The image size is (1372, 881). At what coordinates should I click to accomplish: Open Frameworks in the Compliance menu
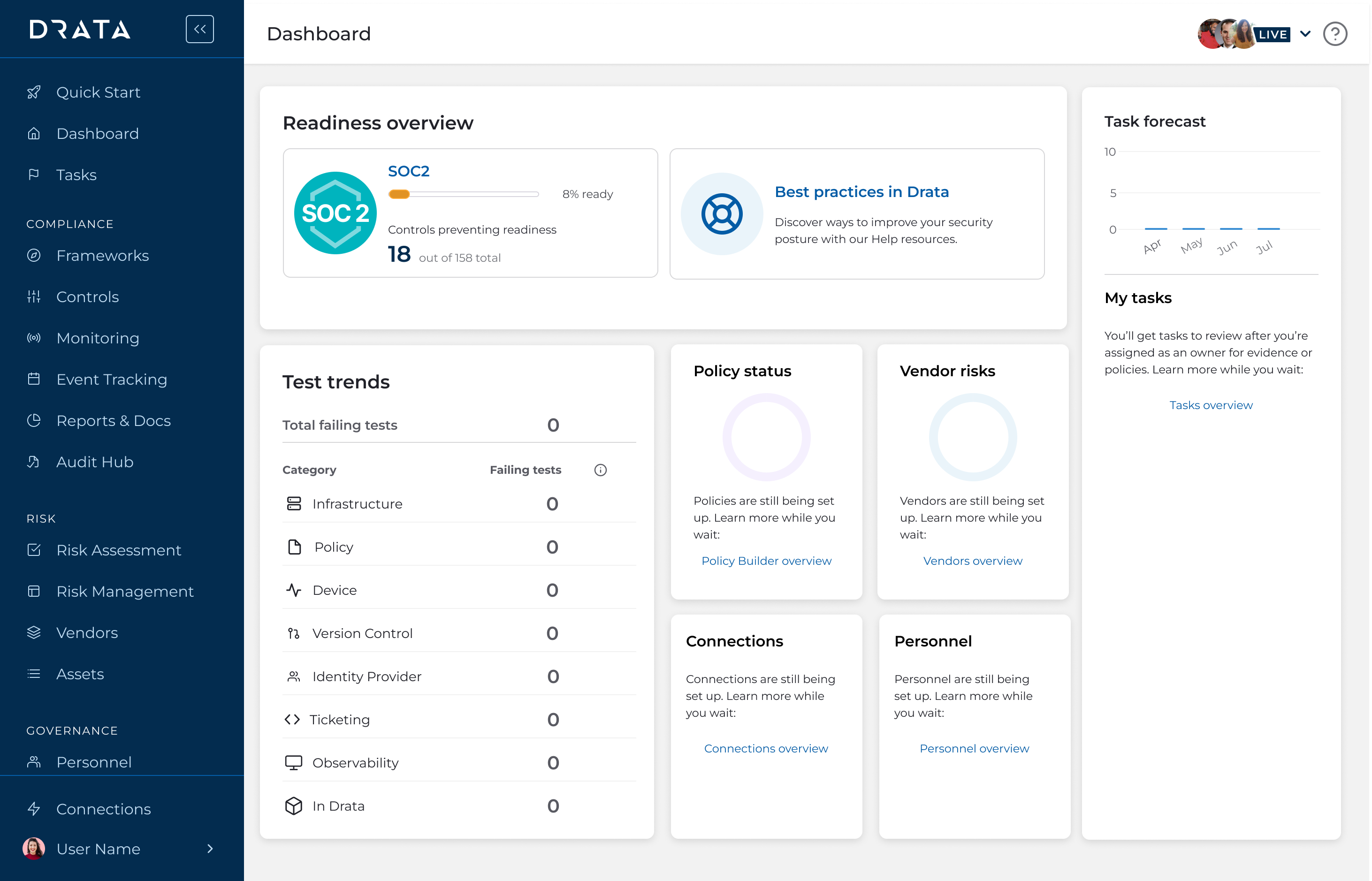click(102, 256)
